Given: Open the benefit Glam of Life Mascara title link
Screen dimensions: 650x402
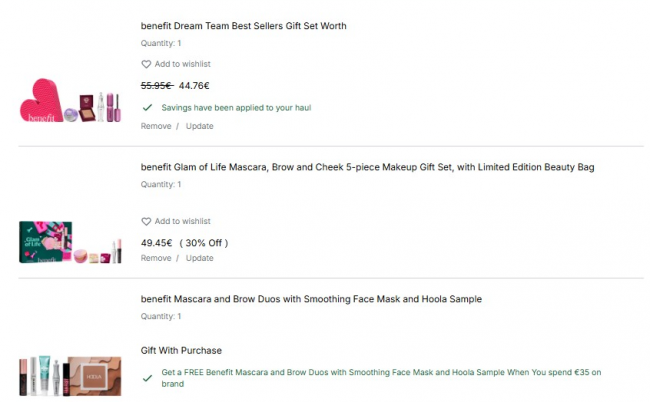Looking at the screenshot, I should point(367,167).
